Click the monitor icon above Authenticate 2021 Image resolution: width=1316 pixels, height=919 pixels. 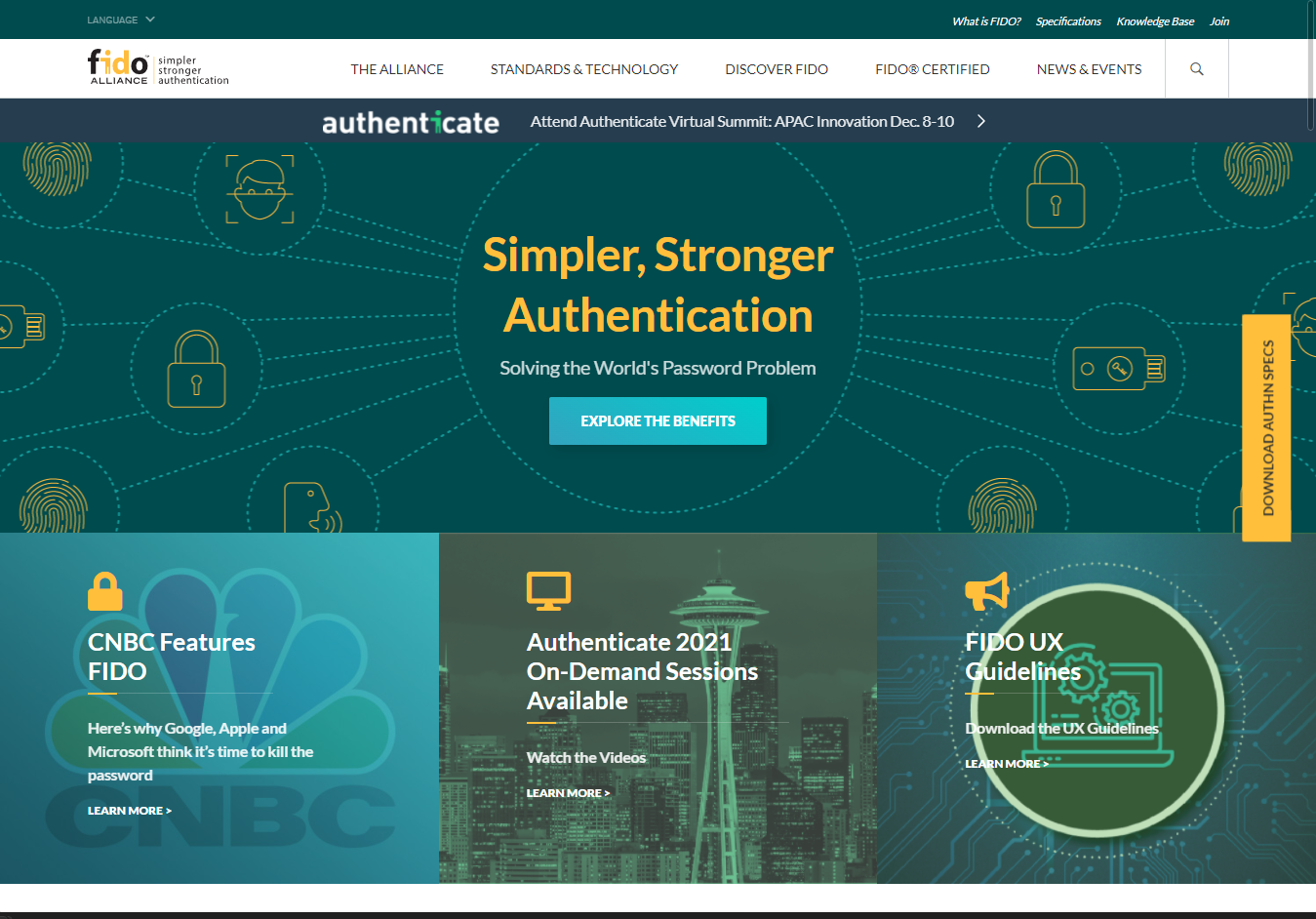(x=549, y=591)
